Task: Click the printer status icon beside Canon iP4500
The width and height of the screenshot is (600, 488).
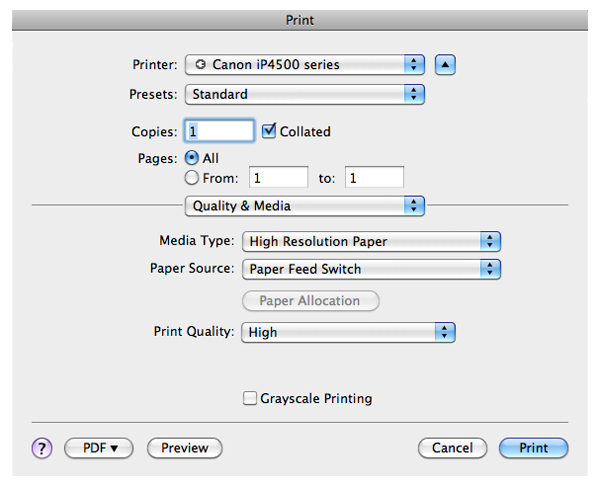Action: (x=201, y=64)
